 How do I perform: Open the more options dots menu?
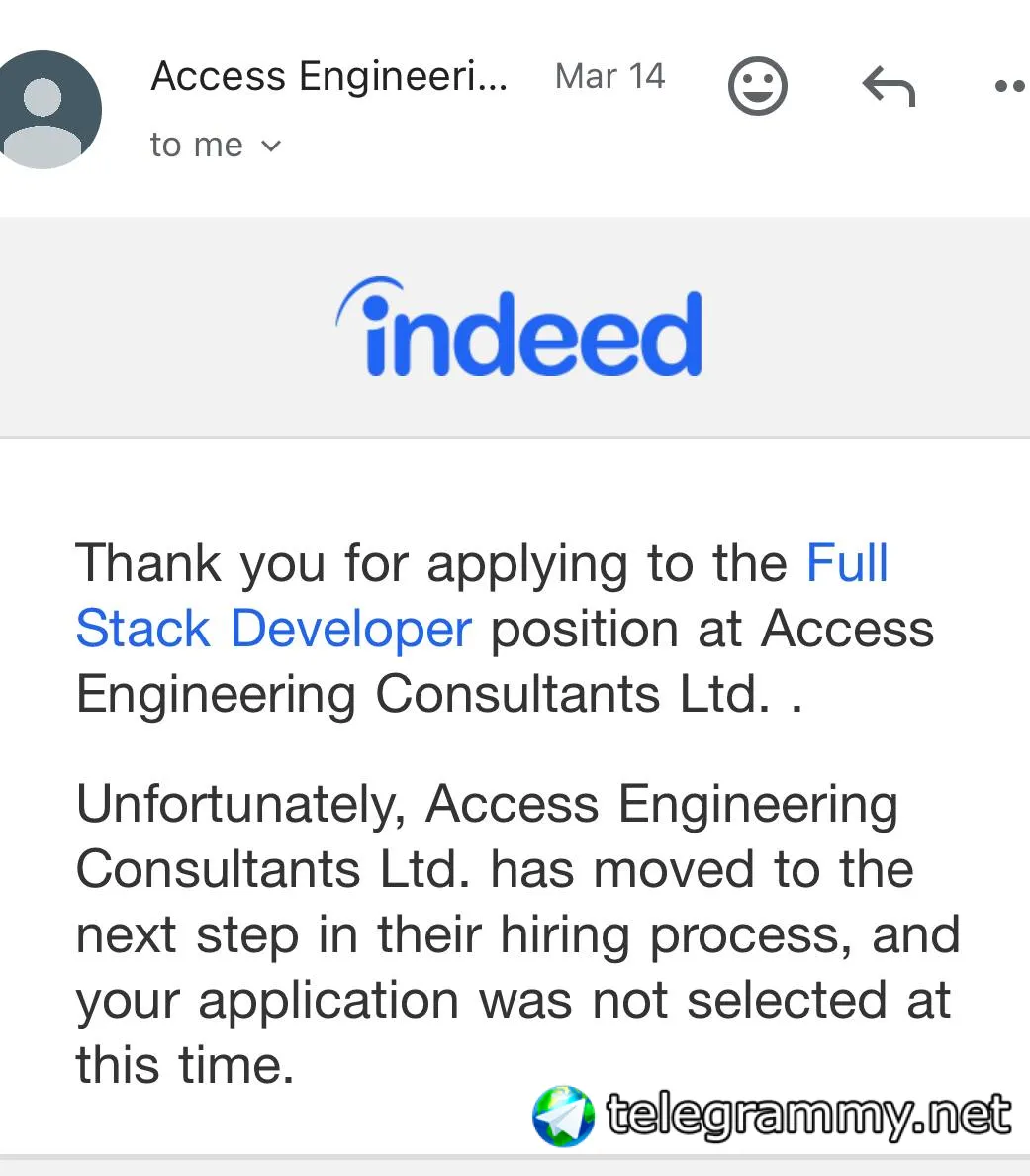point(1010,86)
